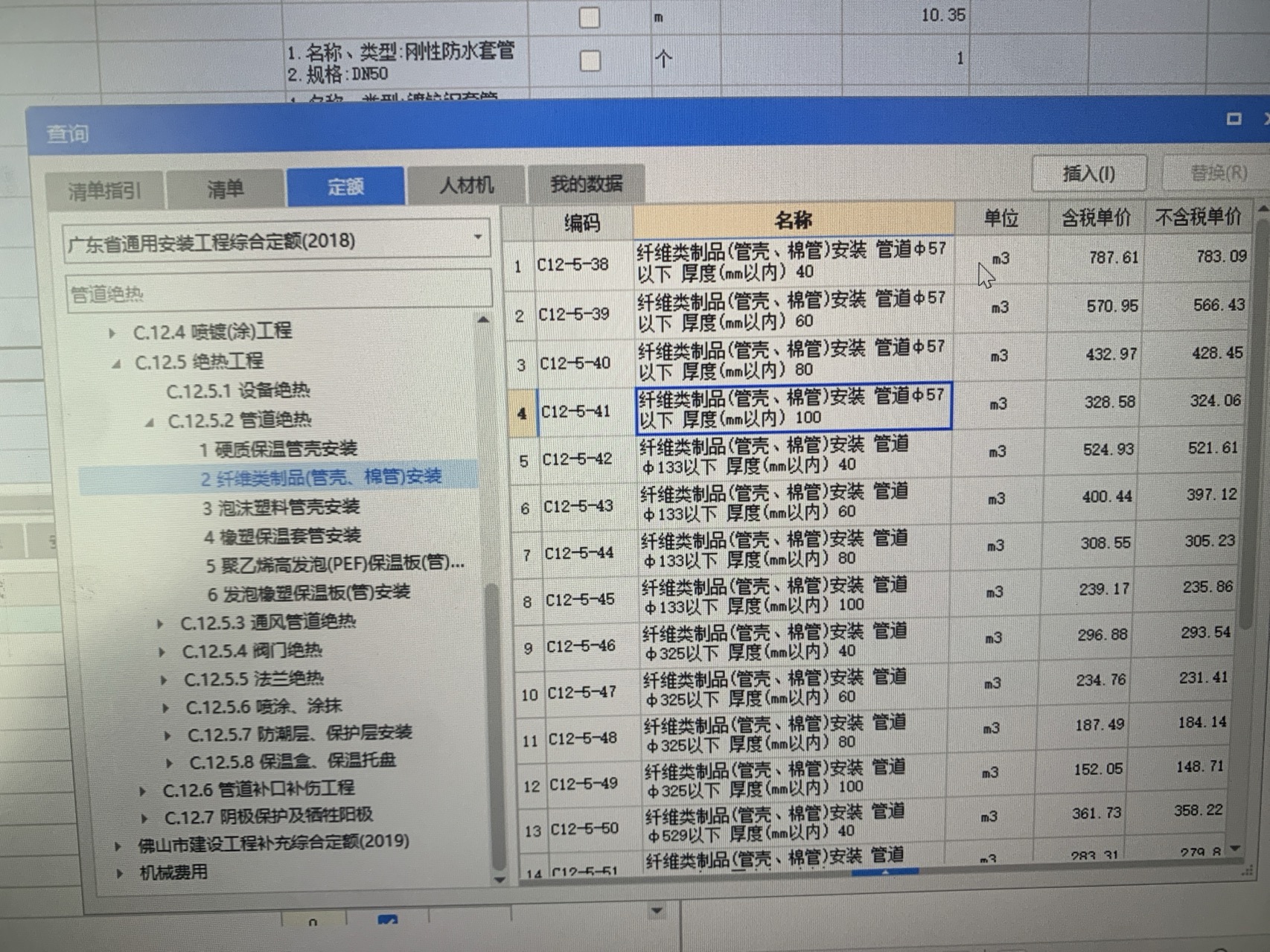The image size is (1270, 952).
Task: Click the results table scroll-down arrow
Action: coord(1236,849)
